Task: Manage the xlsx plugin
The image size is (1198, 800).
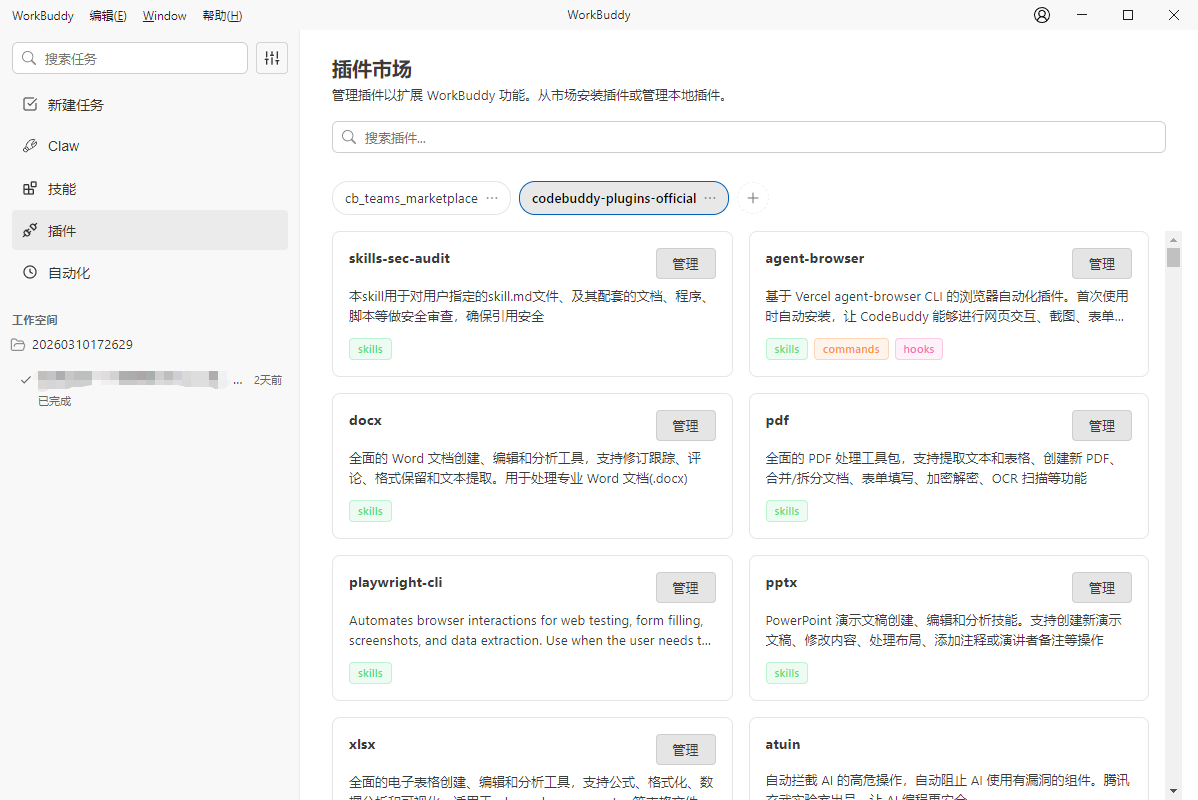Action: pos(685,750)
